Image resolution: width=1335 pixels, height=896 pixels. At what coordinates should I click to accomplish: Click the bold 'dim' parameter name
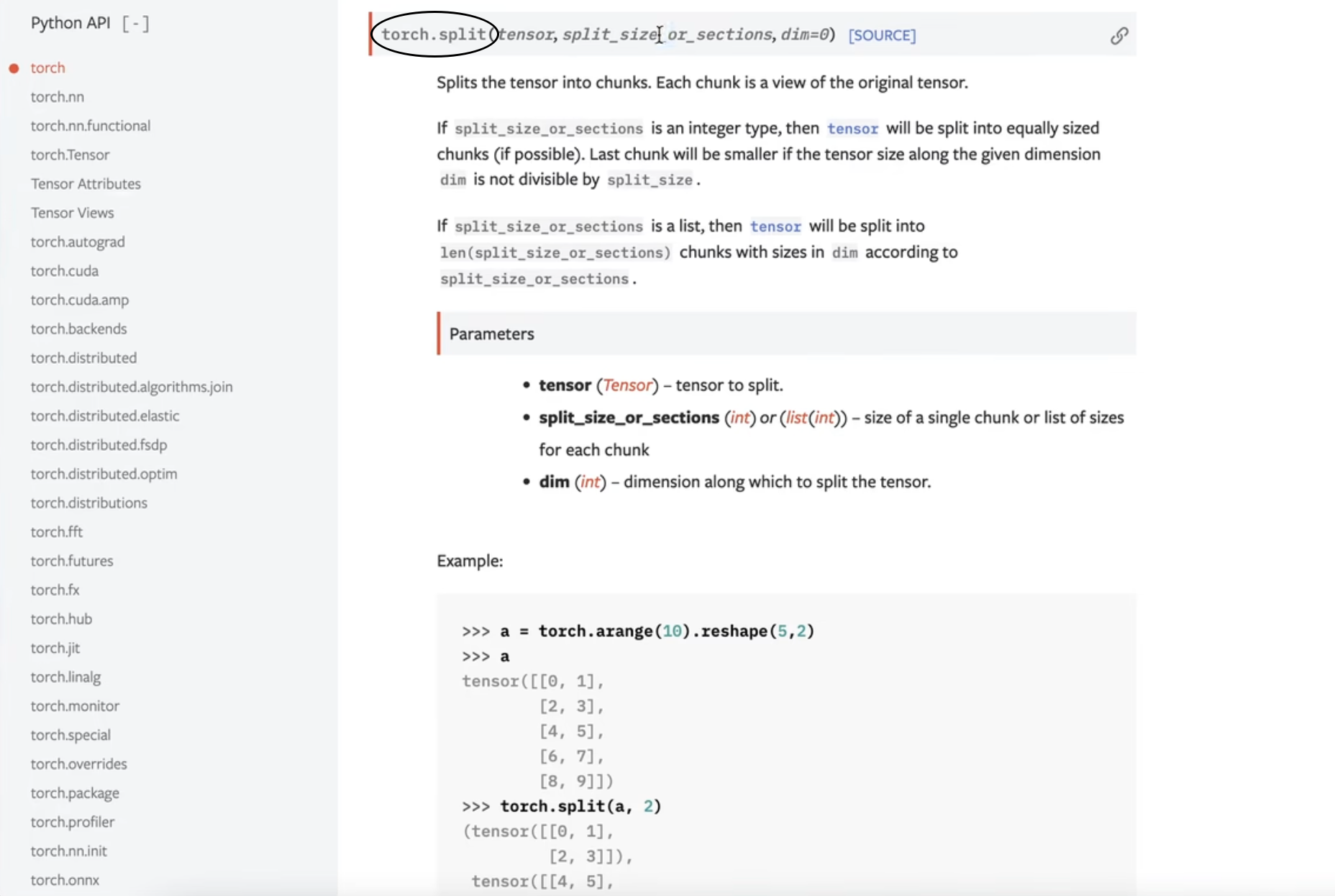click(554, 482)
